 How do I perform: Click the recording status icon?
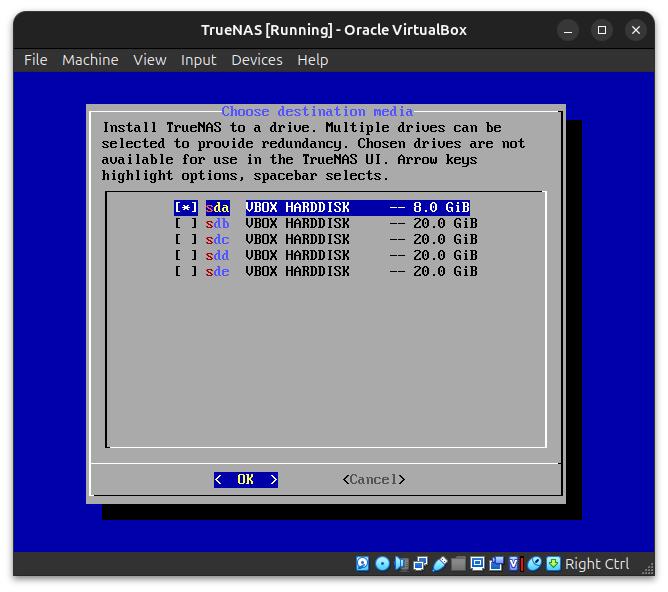(496, 564)
